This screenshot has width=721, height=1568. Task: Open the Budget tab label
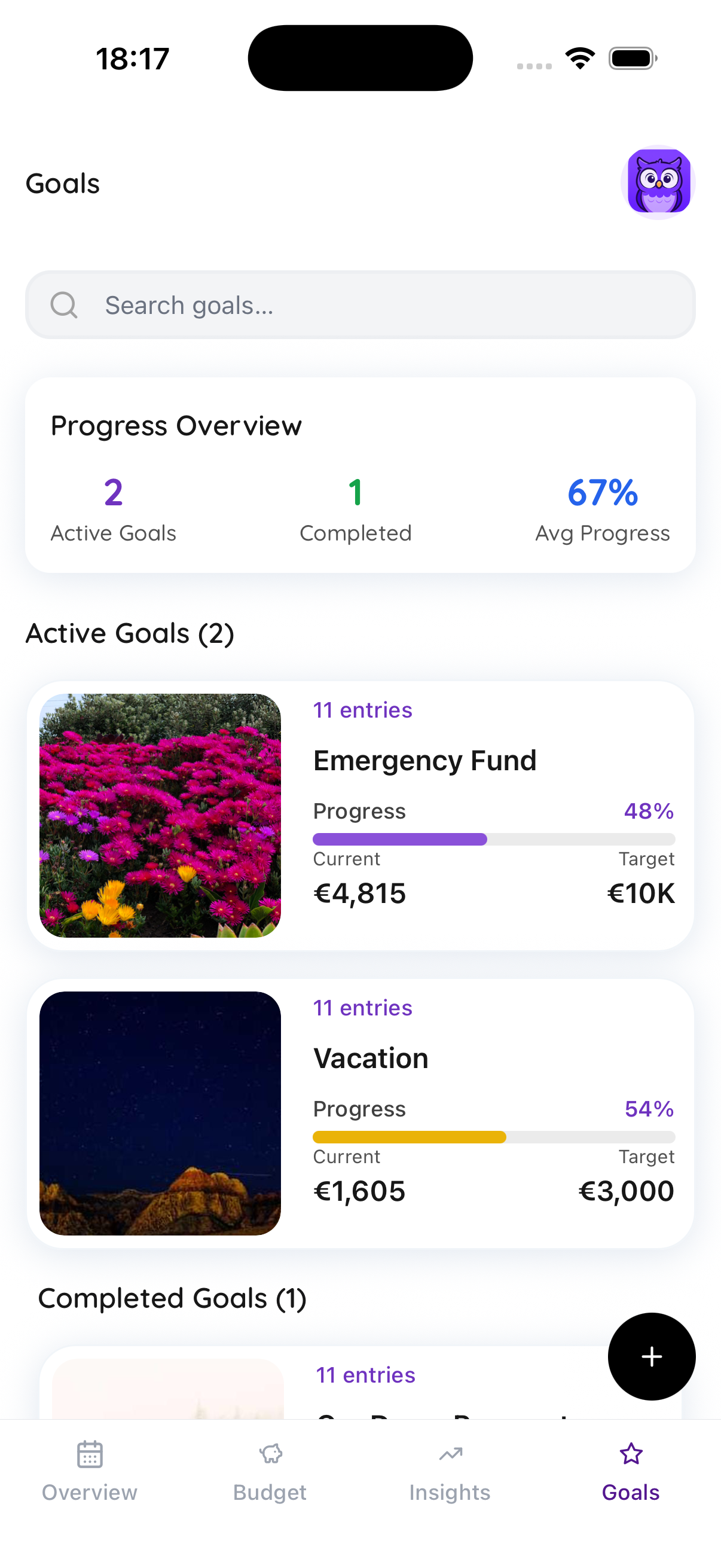(x=270, y=1492)
